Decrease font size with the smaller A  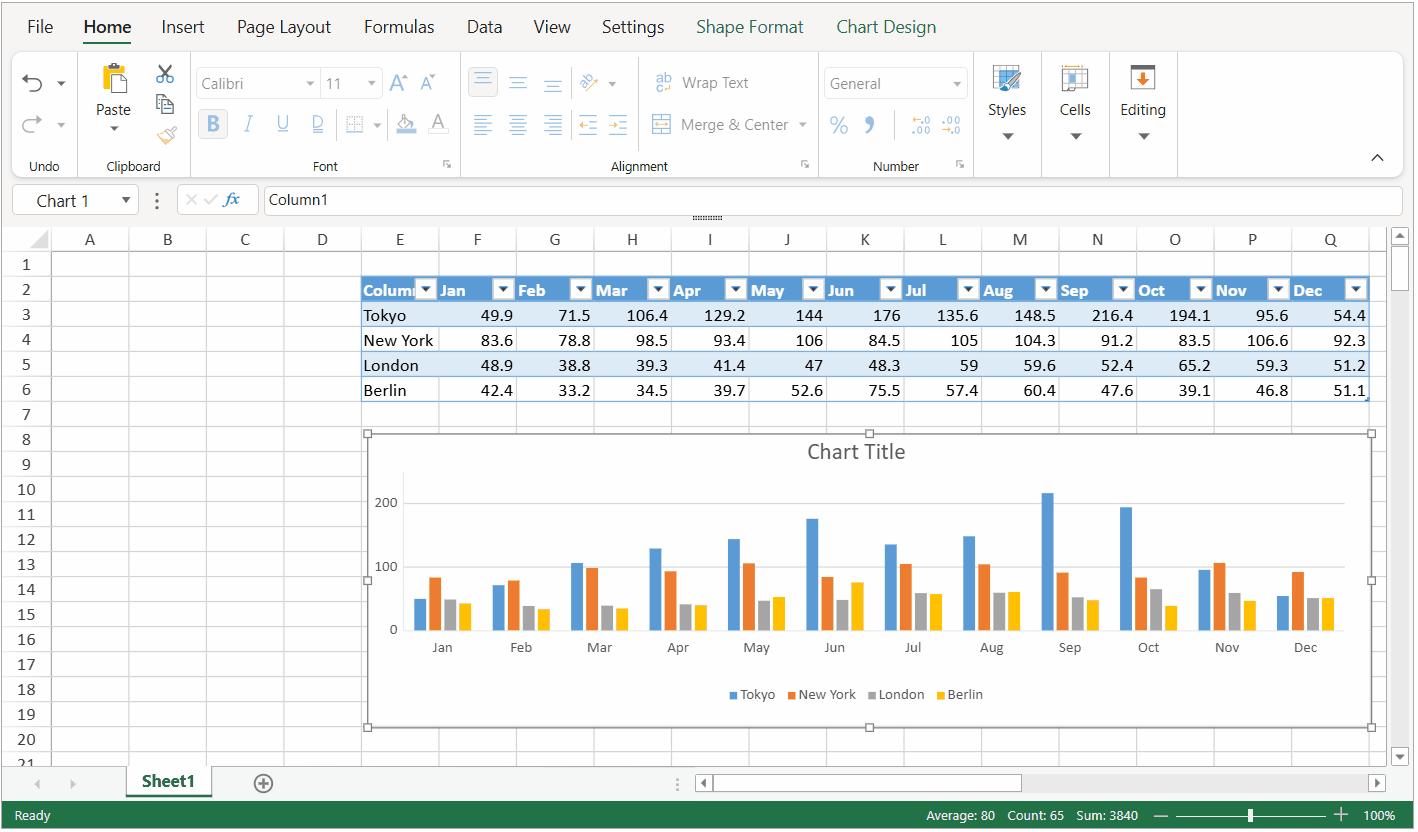tap(428, 83)
